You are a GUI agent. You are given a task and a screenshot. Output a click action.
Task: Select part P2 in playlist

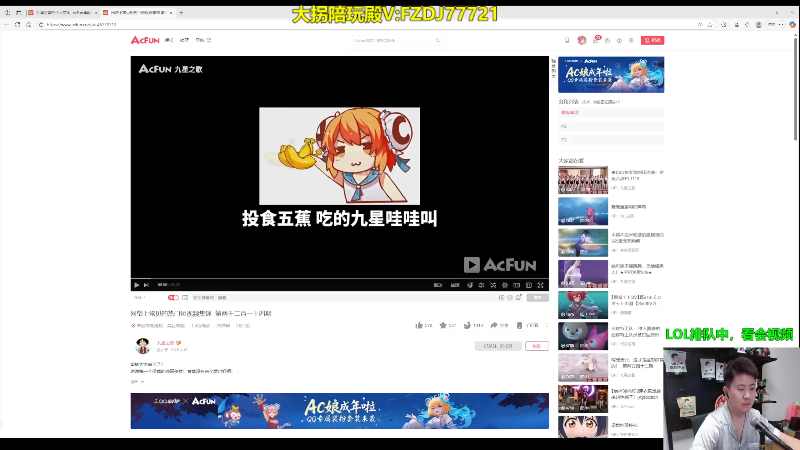coord(611,126)
